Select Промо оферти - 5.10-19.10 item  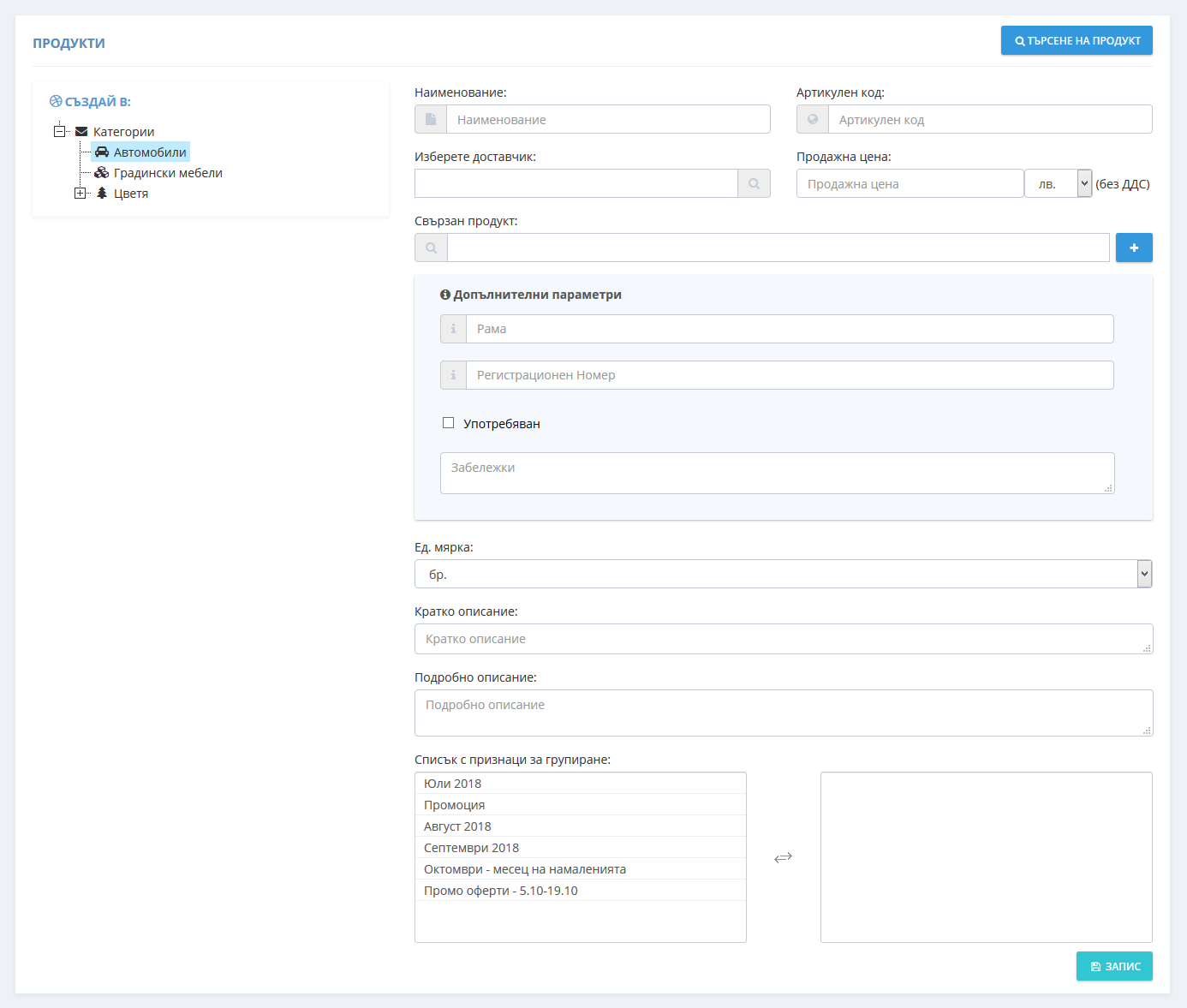[581, 891]
